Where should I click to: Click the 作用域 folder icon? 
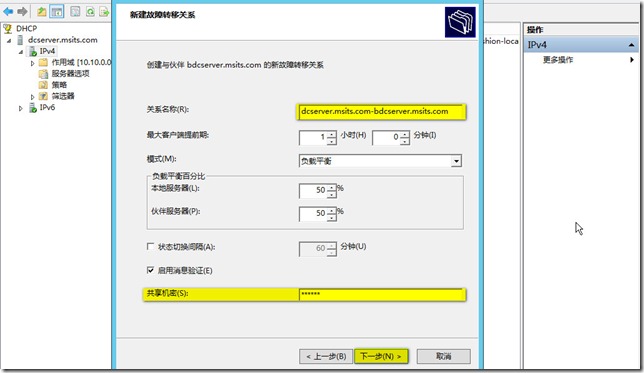pos(43,62)
